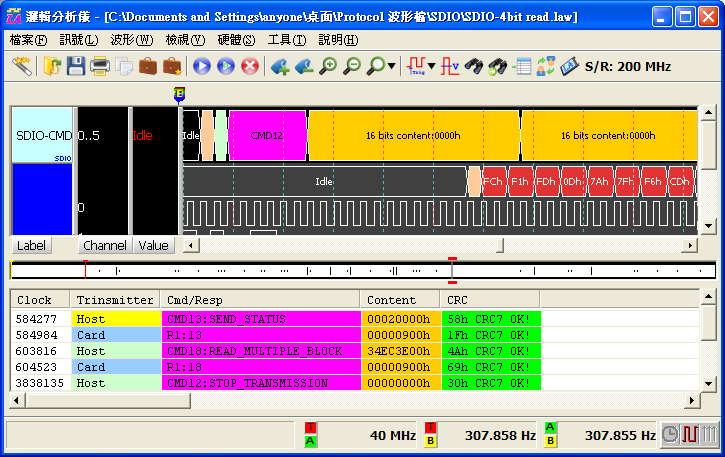The image size is (725, 457).
Task: Open the 工具(T) tools menu
Action: click(287, 40)
